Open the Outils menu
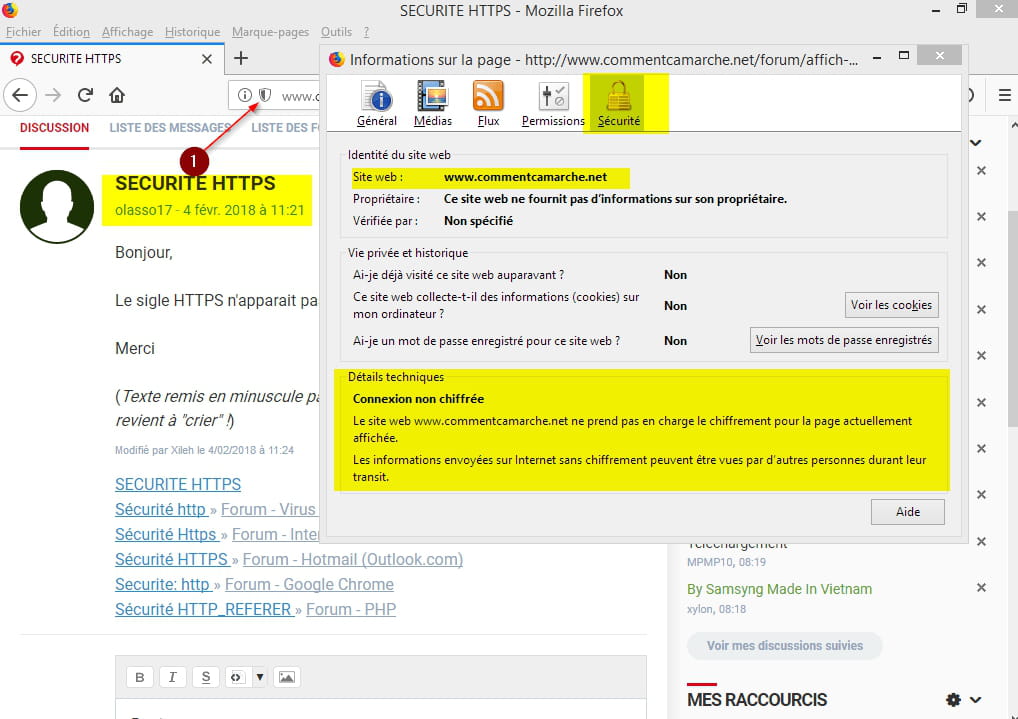This screenshot has height=719, width=1018. 336,32
